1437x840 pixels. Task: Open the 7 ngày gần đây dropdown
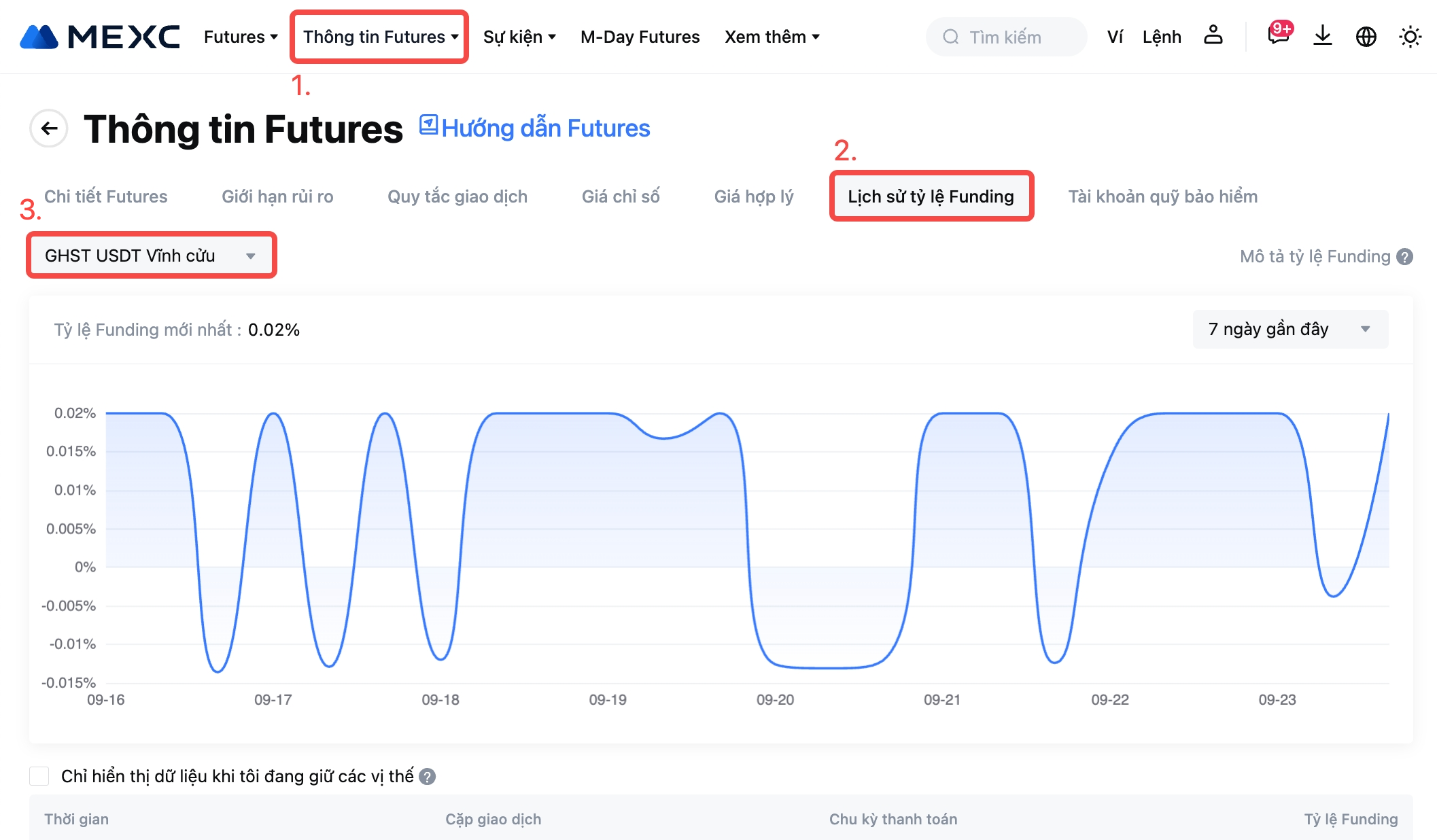1289,330
